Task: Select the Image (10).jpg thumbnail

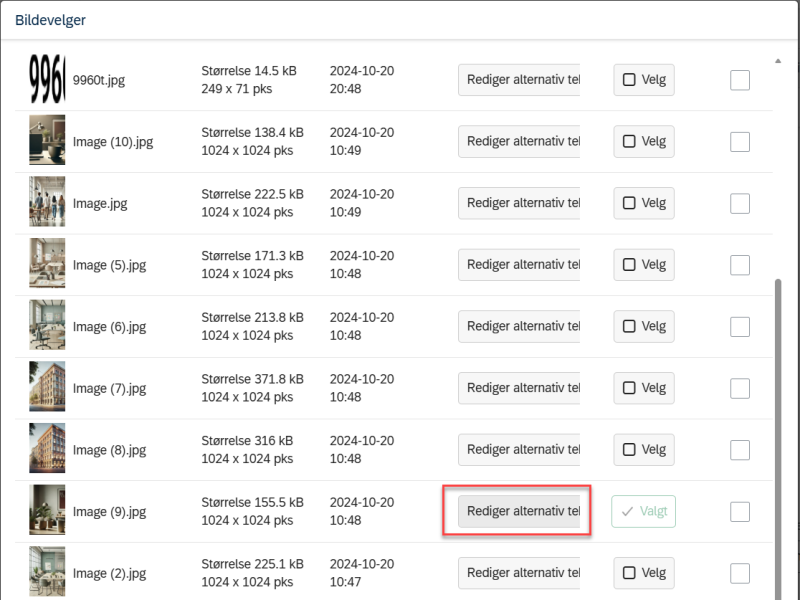Action: (x=47, y=140)
